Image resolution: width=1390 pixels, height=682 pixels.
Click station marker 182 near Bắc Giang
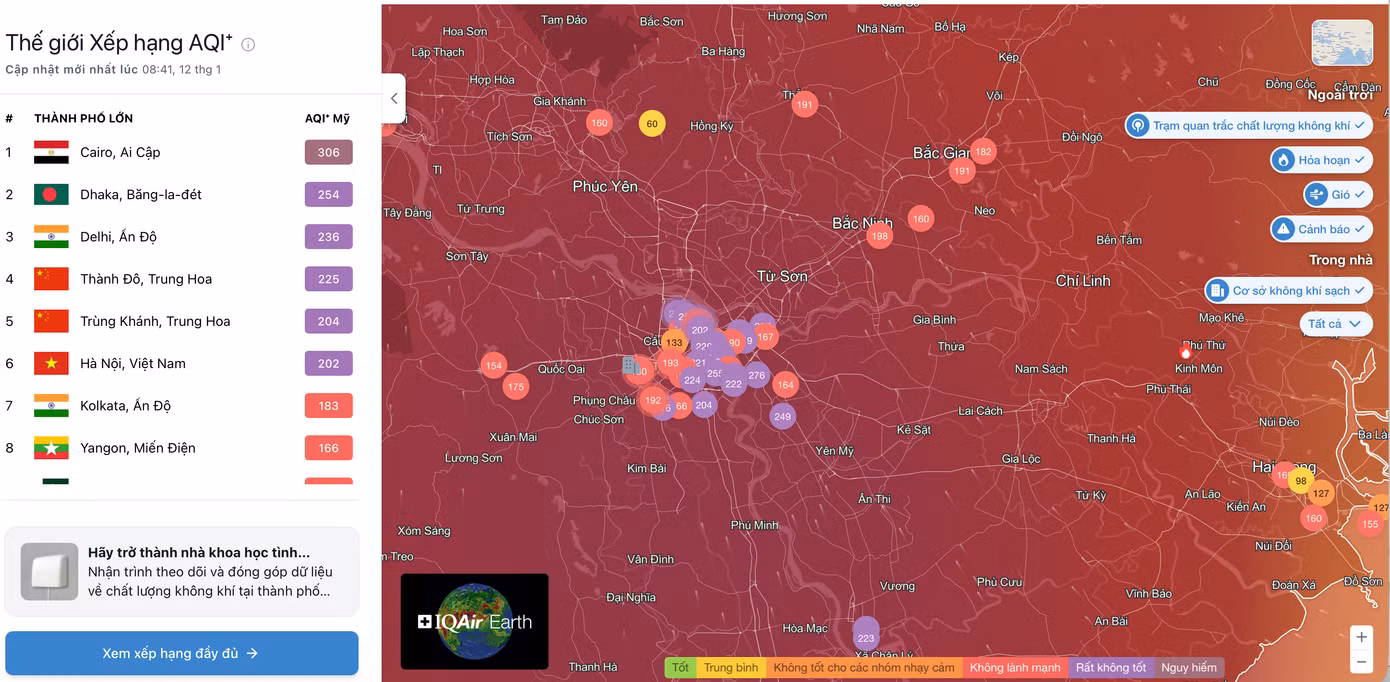coord(984,152)
